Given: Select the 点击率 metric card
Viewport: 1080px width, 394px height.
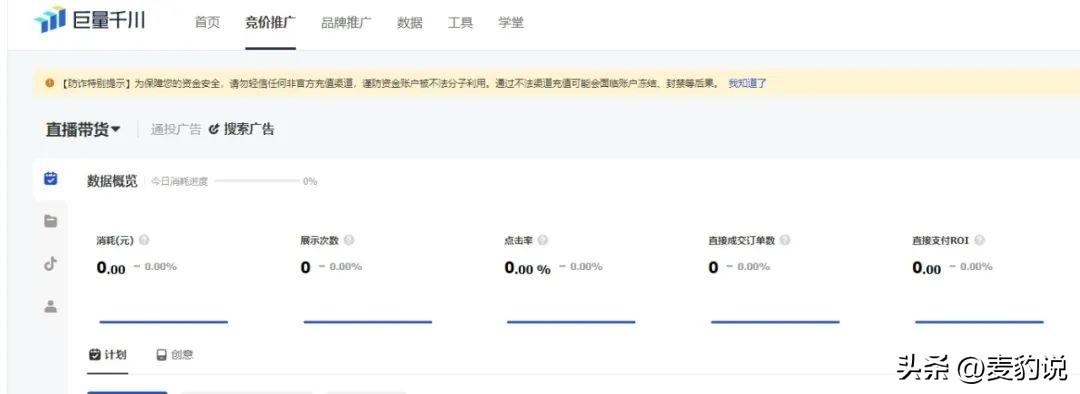Looking at the screenshot, I should pos(571,279).
